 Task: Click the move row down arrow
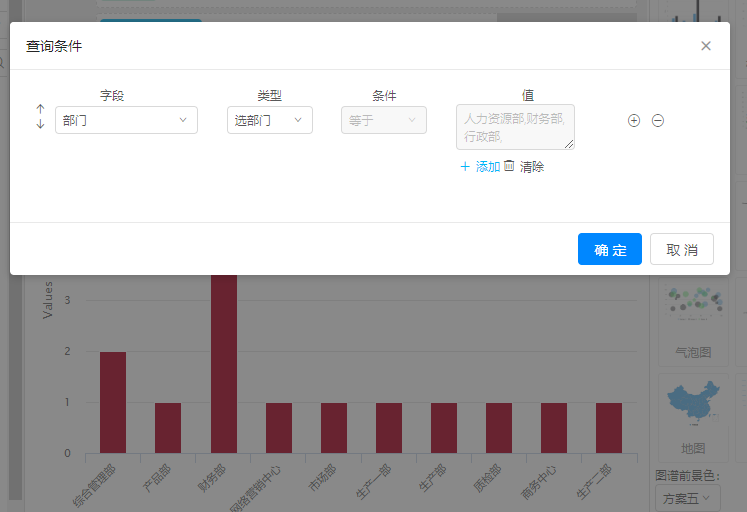point(40,125)
